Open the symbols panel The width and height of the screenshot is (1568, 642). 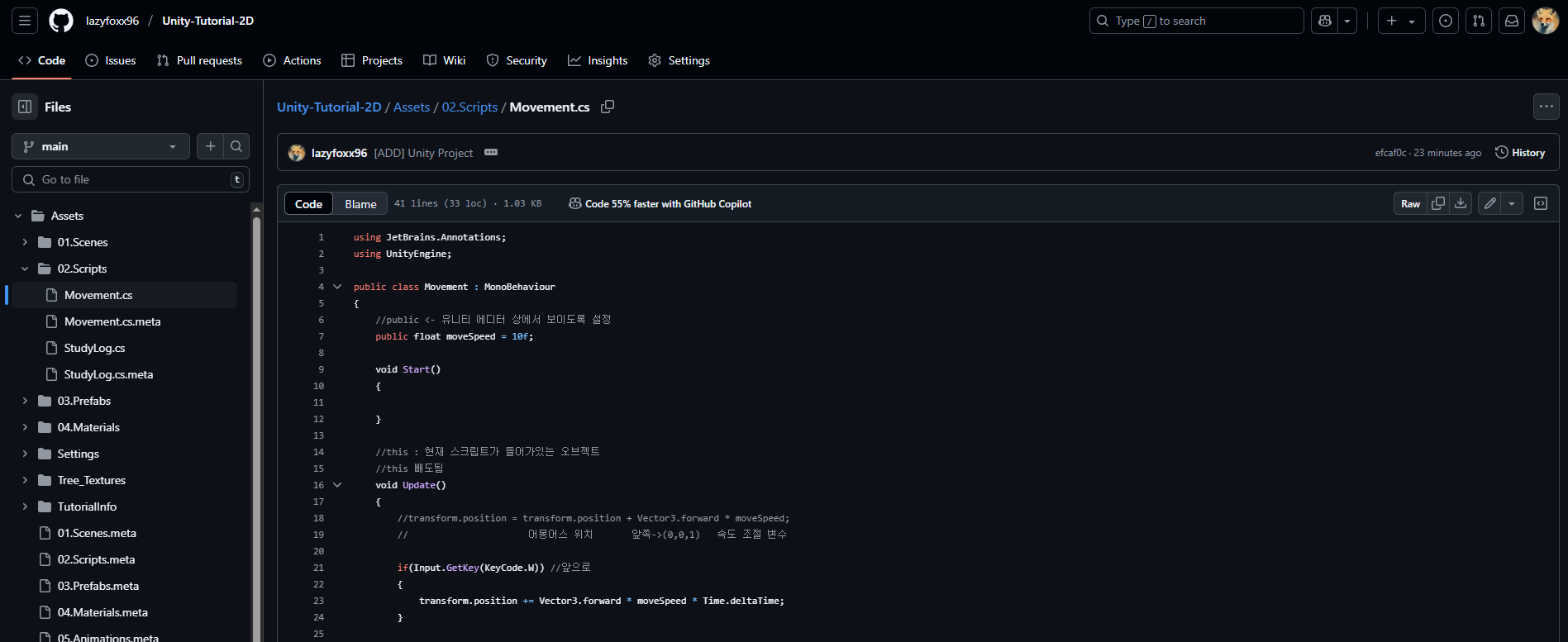(1541, 203)
